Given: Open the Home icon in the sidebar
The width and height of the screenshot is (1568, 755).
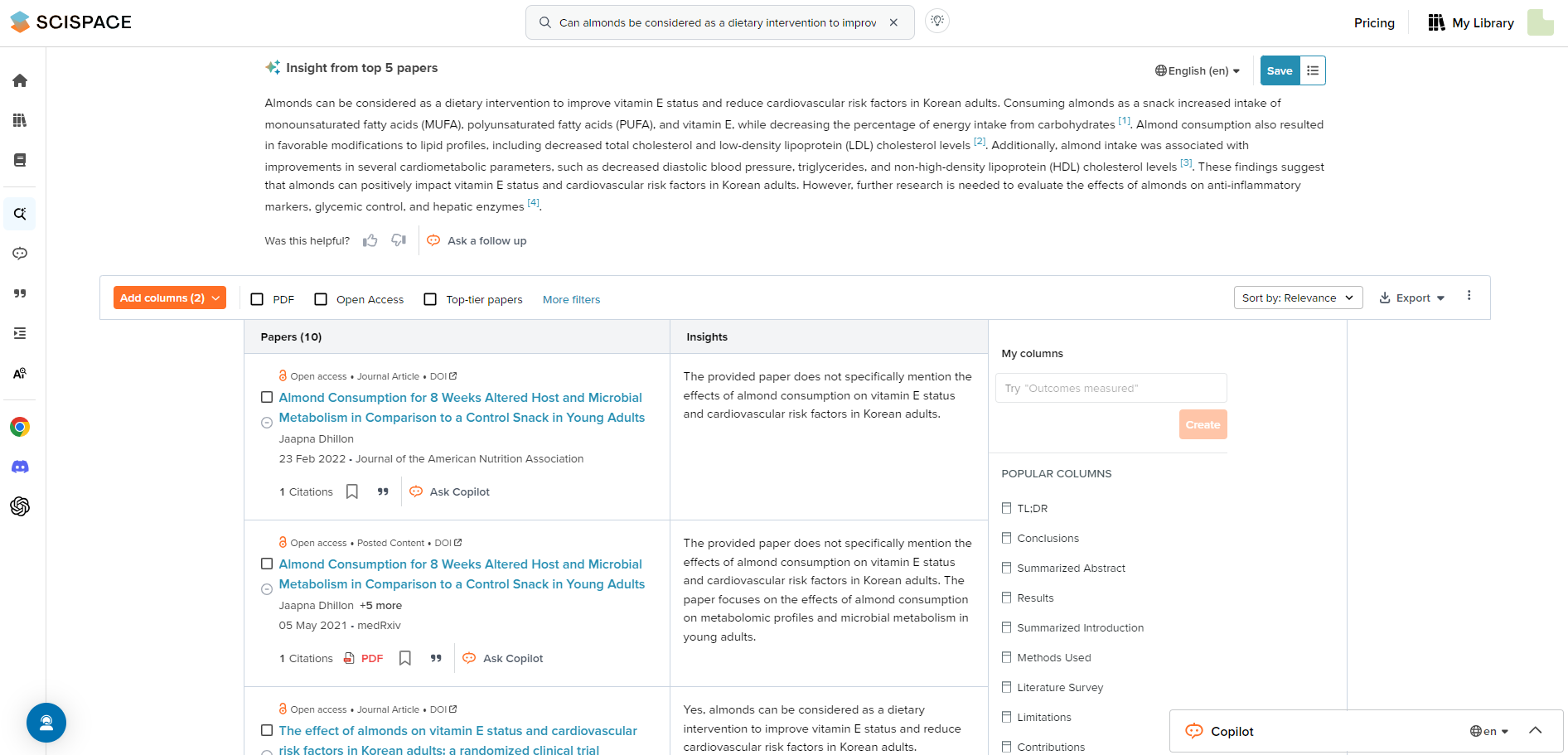Looking at the screenshot, I should (x=20, y=80).
